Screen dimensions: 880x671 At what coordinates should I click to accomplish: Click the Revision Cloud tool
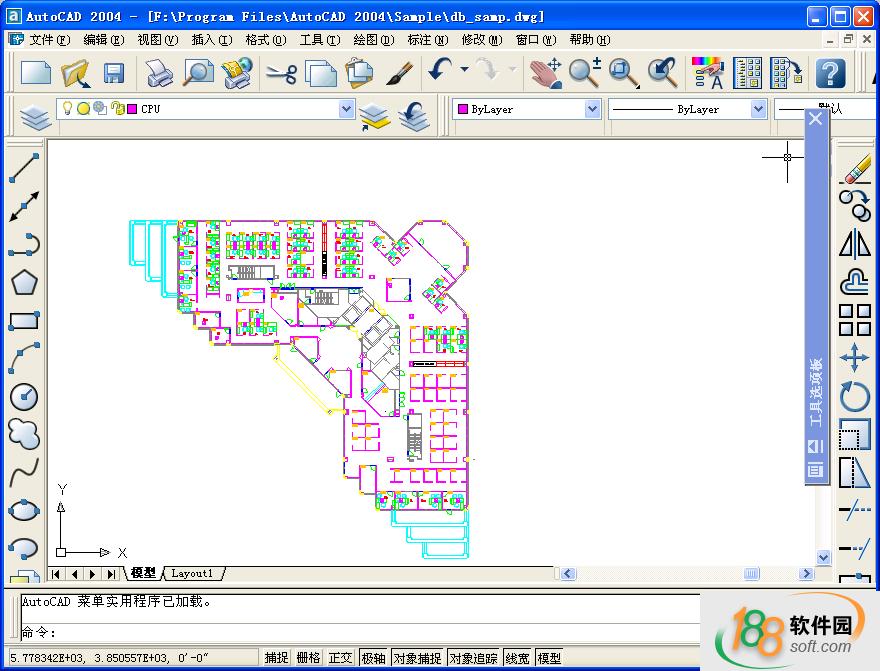(24, 433)
